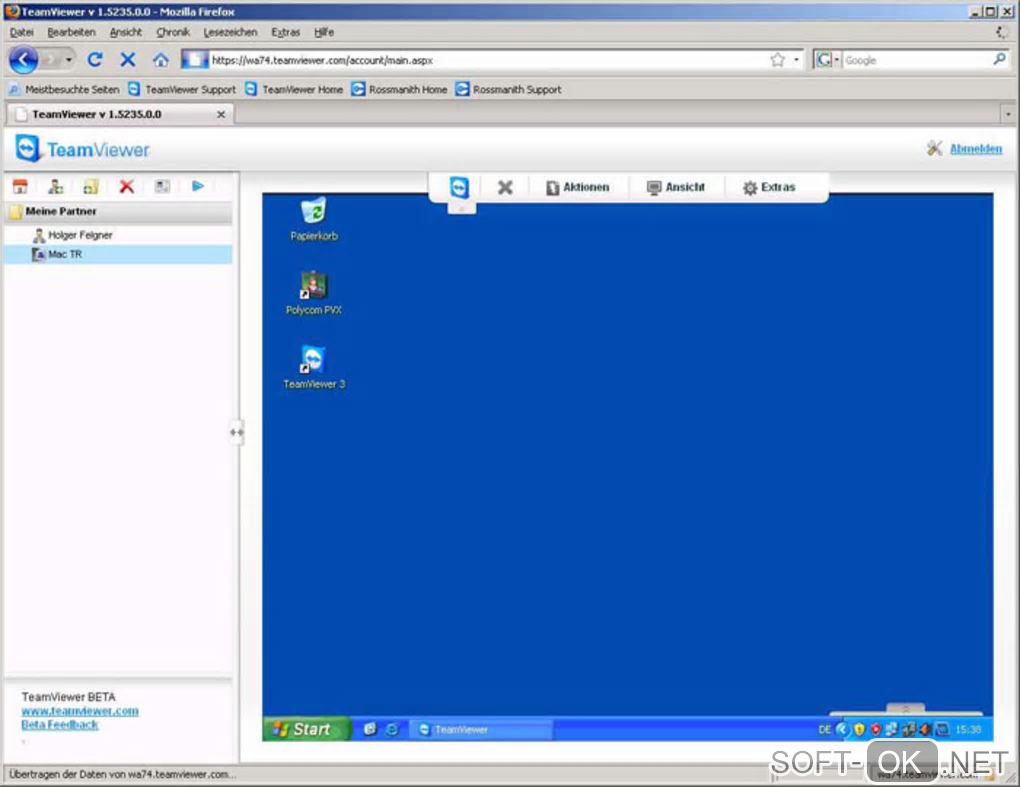
Task: Click the TeamViewer logo in header
Action: (x=83, y=150)
